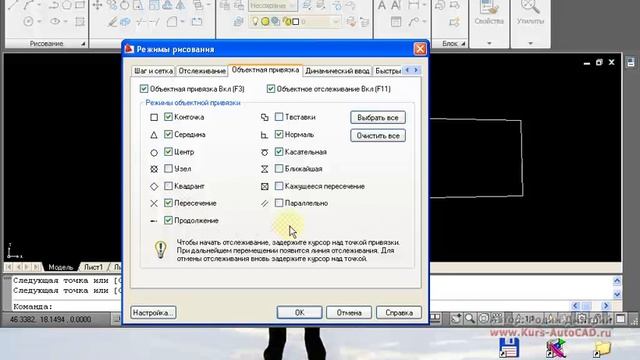Uncheck the Центр snap mode
Viewport: 640px width, 360px height.
(168, 151)
